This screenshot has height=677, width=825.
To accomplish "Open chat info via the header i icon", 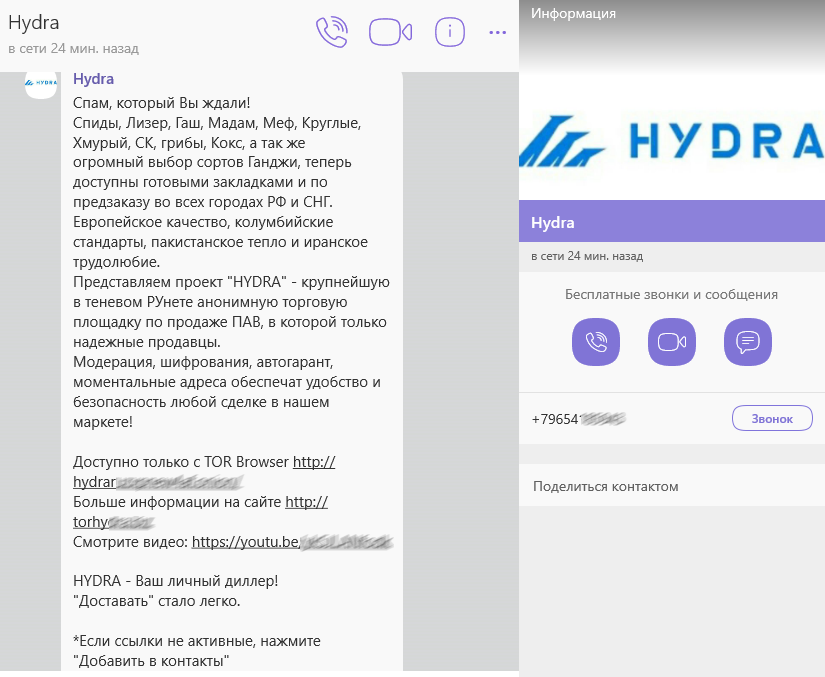I will (450, 32).
